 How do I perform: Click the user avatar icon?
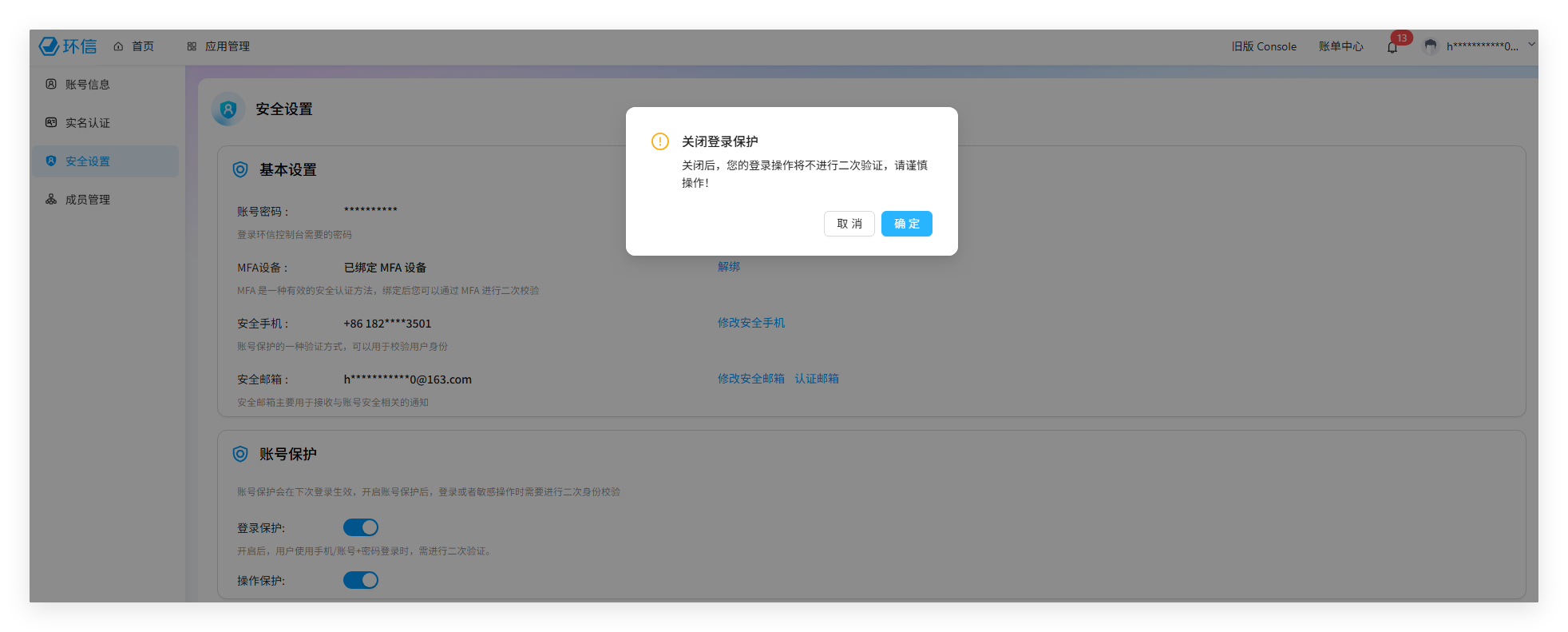point(1431,46)
